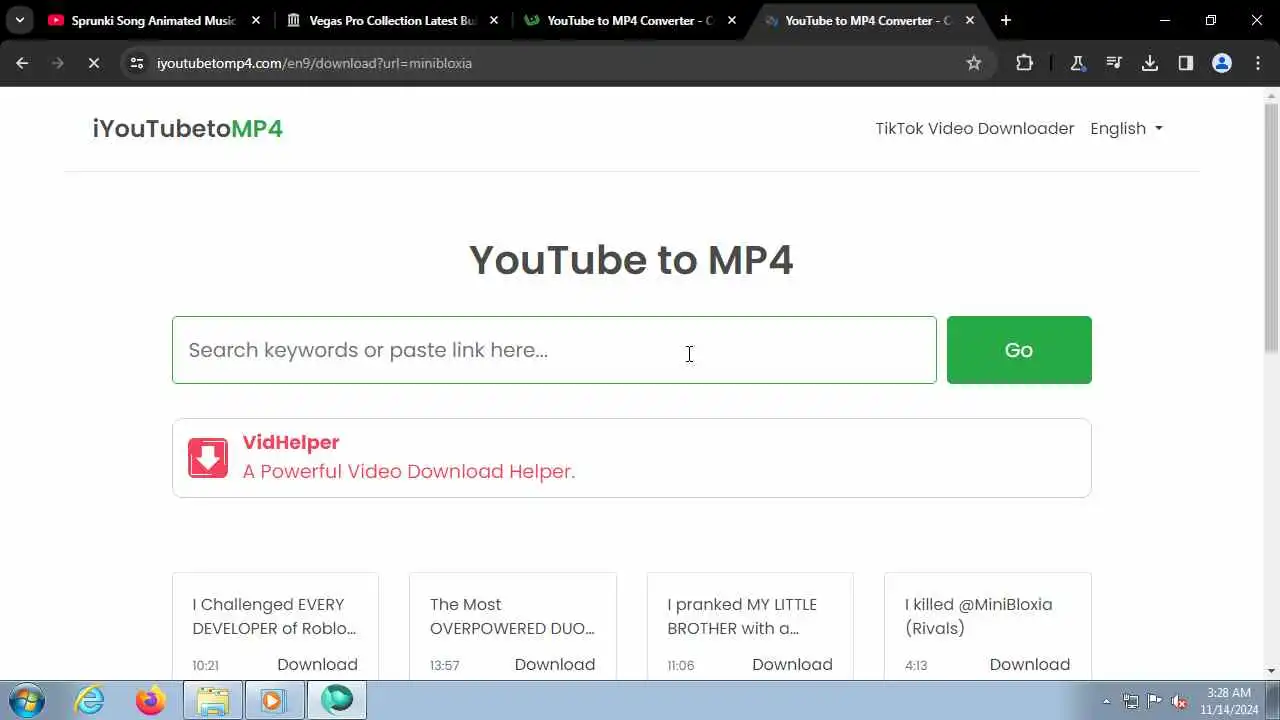Click the green Go button
The width and height of the screenshot is (1280, 720).
click(1019, 350)
